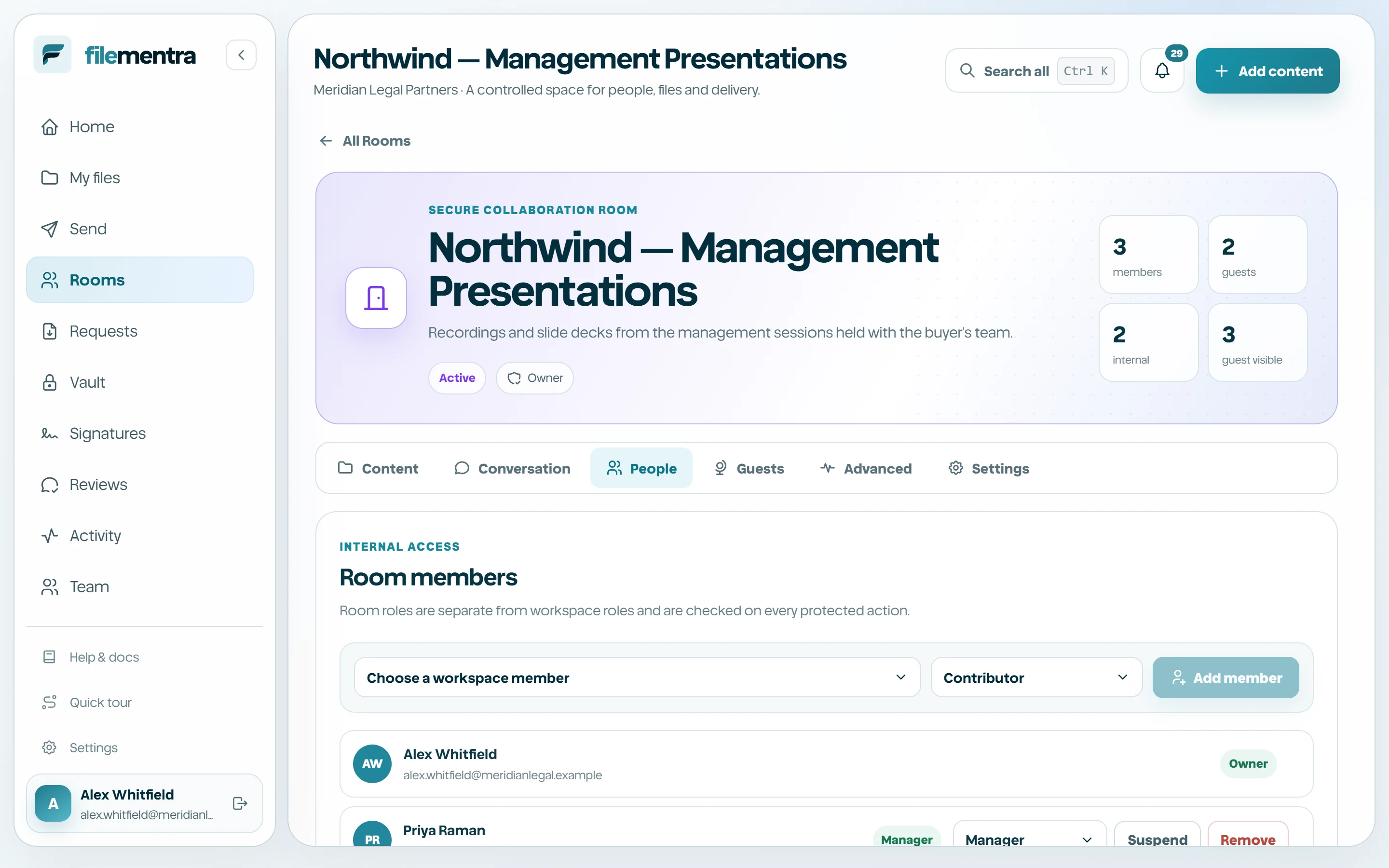Switch to the Content tab
This screenshot has height=868, width=1389.
pos(378,468)
